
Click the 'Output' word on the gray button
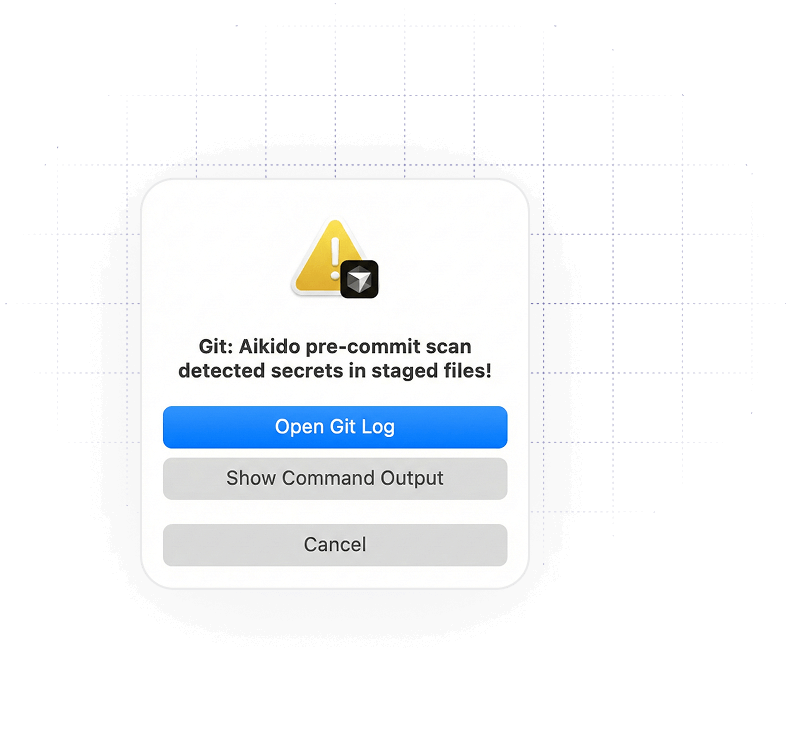coord(412,478)
